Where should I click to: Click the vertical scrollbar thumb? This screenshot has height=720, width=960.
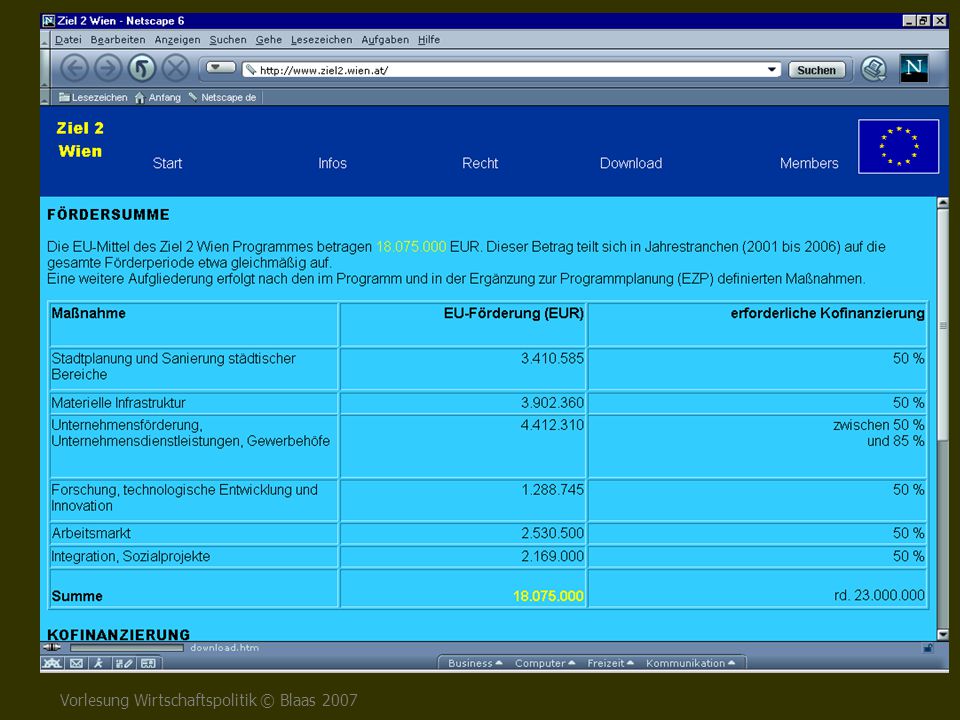pyautogui.click(x=943, y=324)
